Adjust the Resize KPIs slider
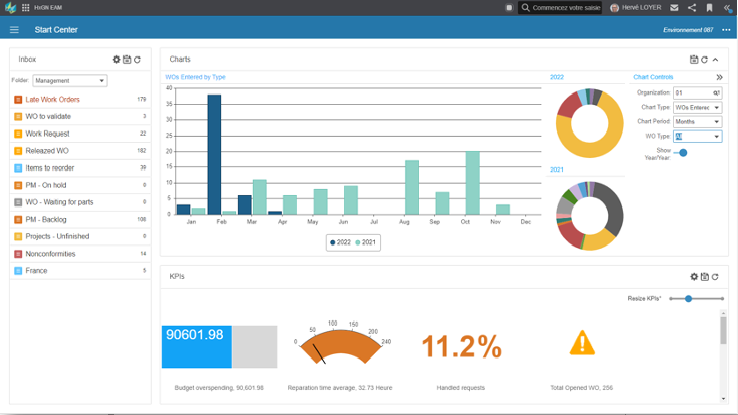 pyautogui.click(x=689, y=299)
